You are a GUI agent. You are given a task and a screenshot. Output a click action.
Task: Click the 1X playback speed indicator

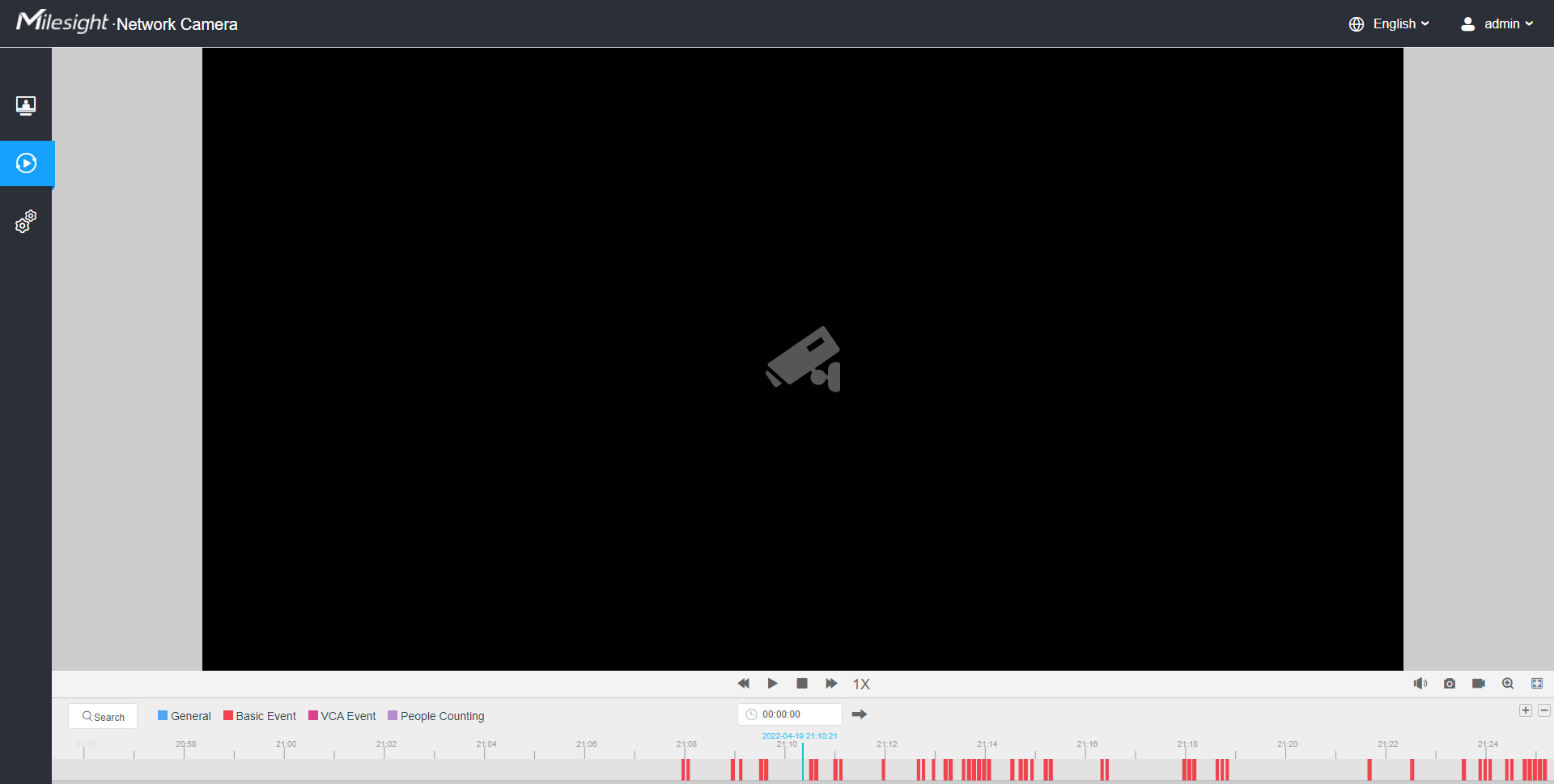(x=861, y=684)
